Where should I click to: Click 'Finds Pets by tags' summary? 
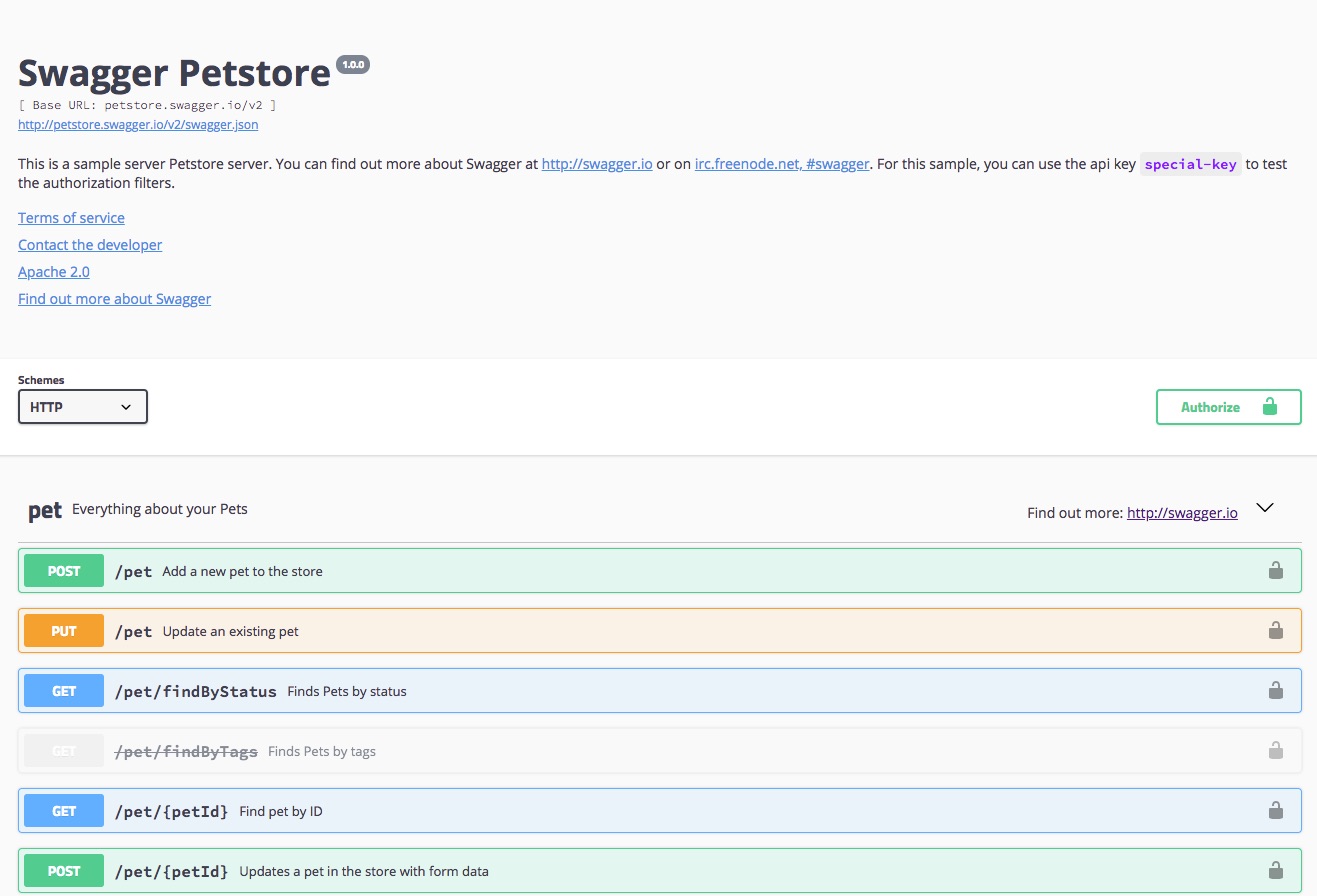pyautogui.click(x=322, y=751)
